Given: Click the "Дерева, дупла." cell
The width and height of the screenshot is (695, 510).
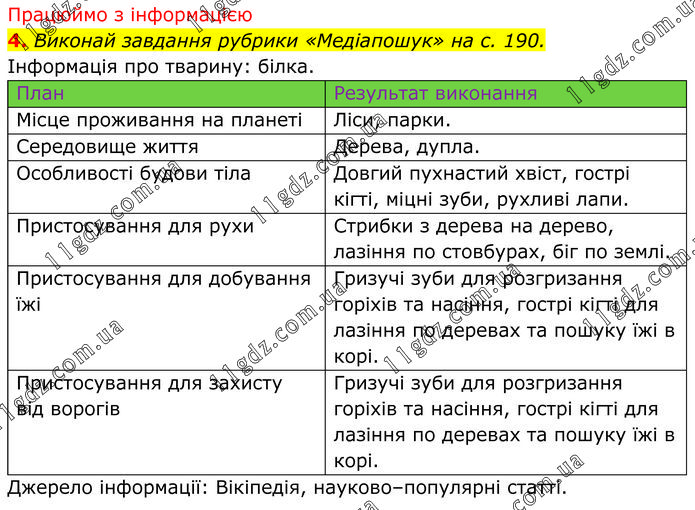Looking at the screenshot, I should click(x=408, y=147).
